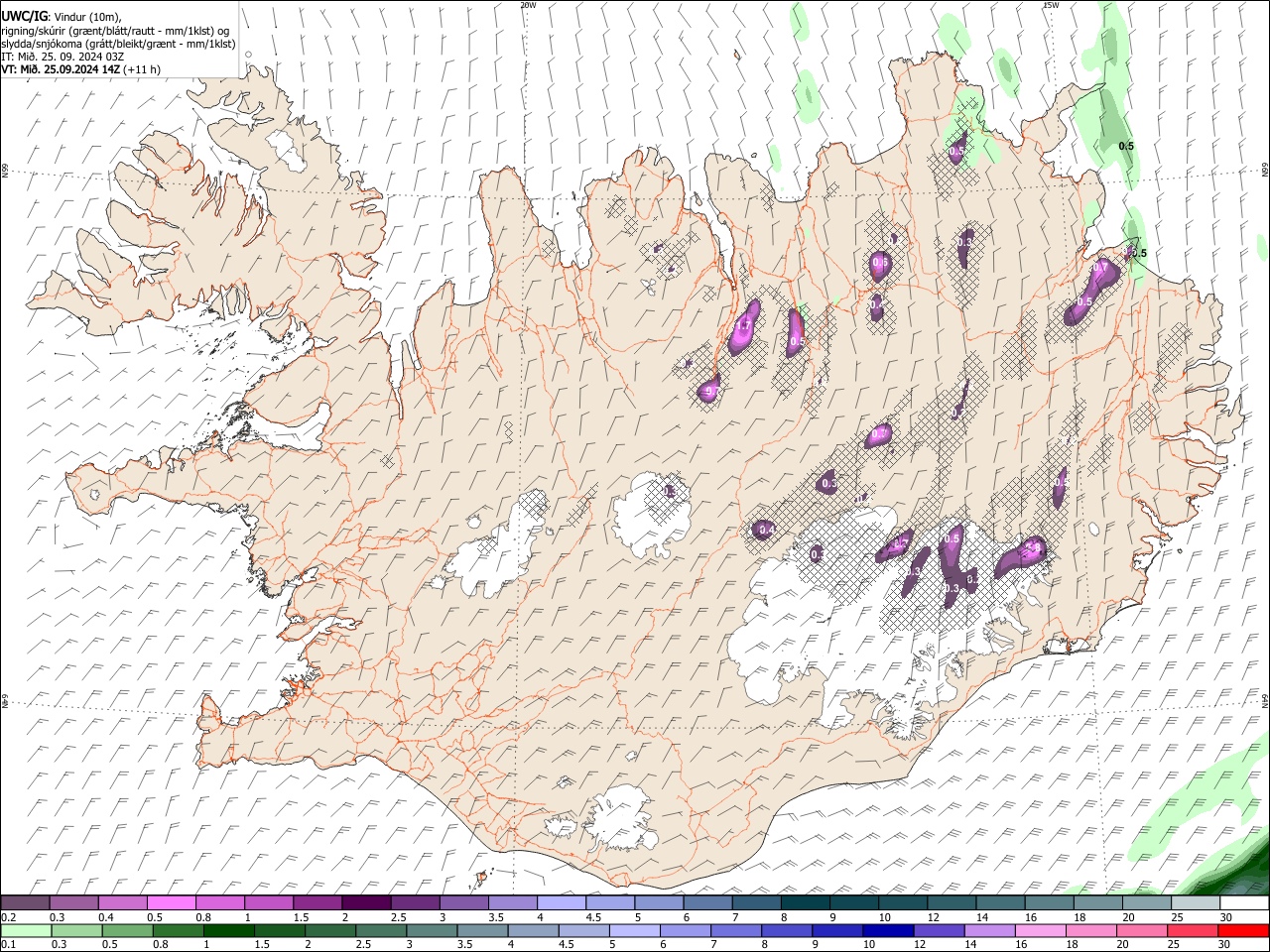Select the '(+11 h)' forecast offset text

pyautogui.click(x=143, y=69)
